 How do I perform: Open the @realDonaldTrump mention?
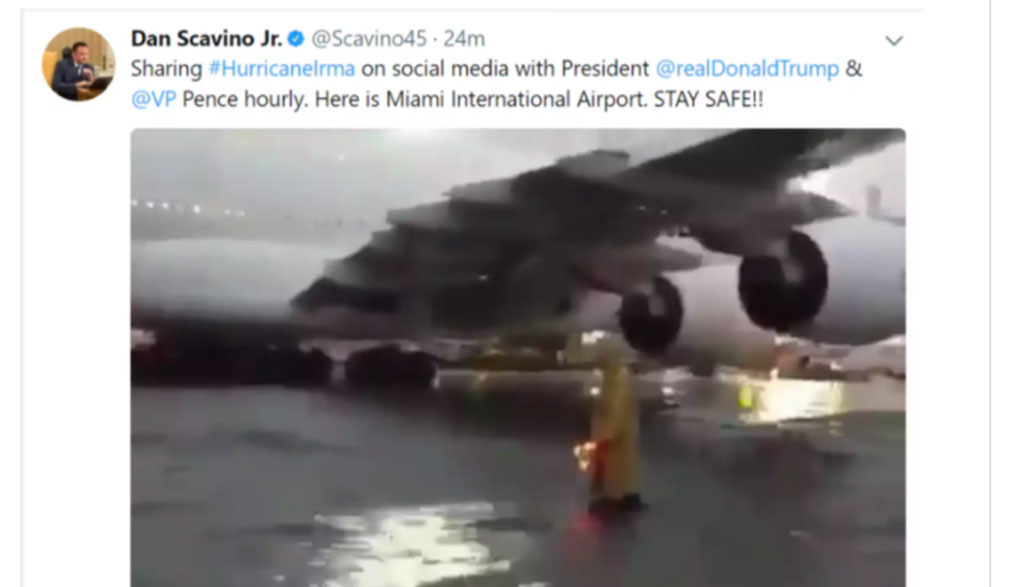pos(747,69)
